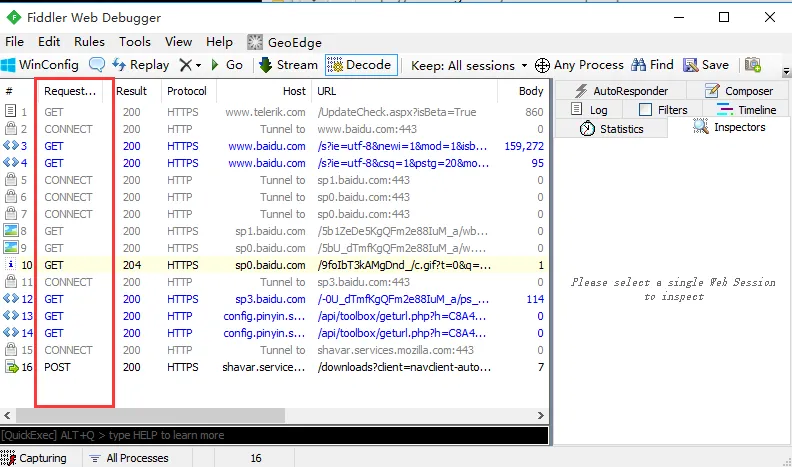Select the www.telerik.com host cell
Viewport: 792px width, 467px height.
click(265, 112)
